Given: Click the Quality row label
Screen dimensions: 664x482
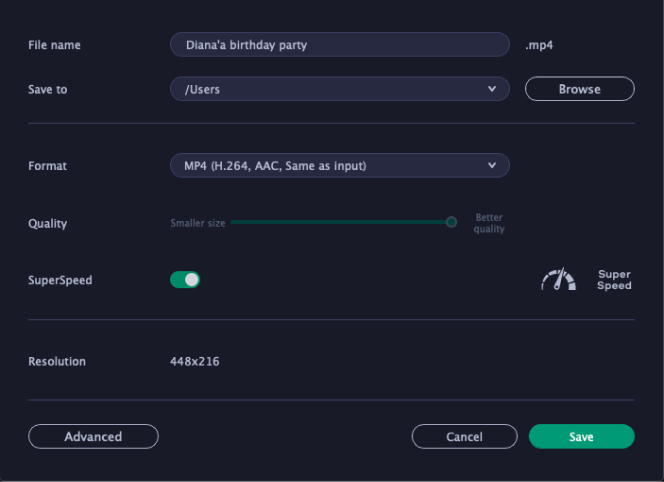Looking at the screenshot, I should point(47,224).
